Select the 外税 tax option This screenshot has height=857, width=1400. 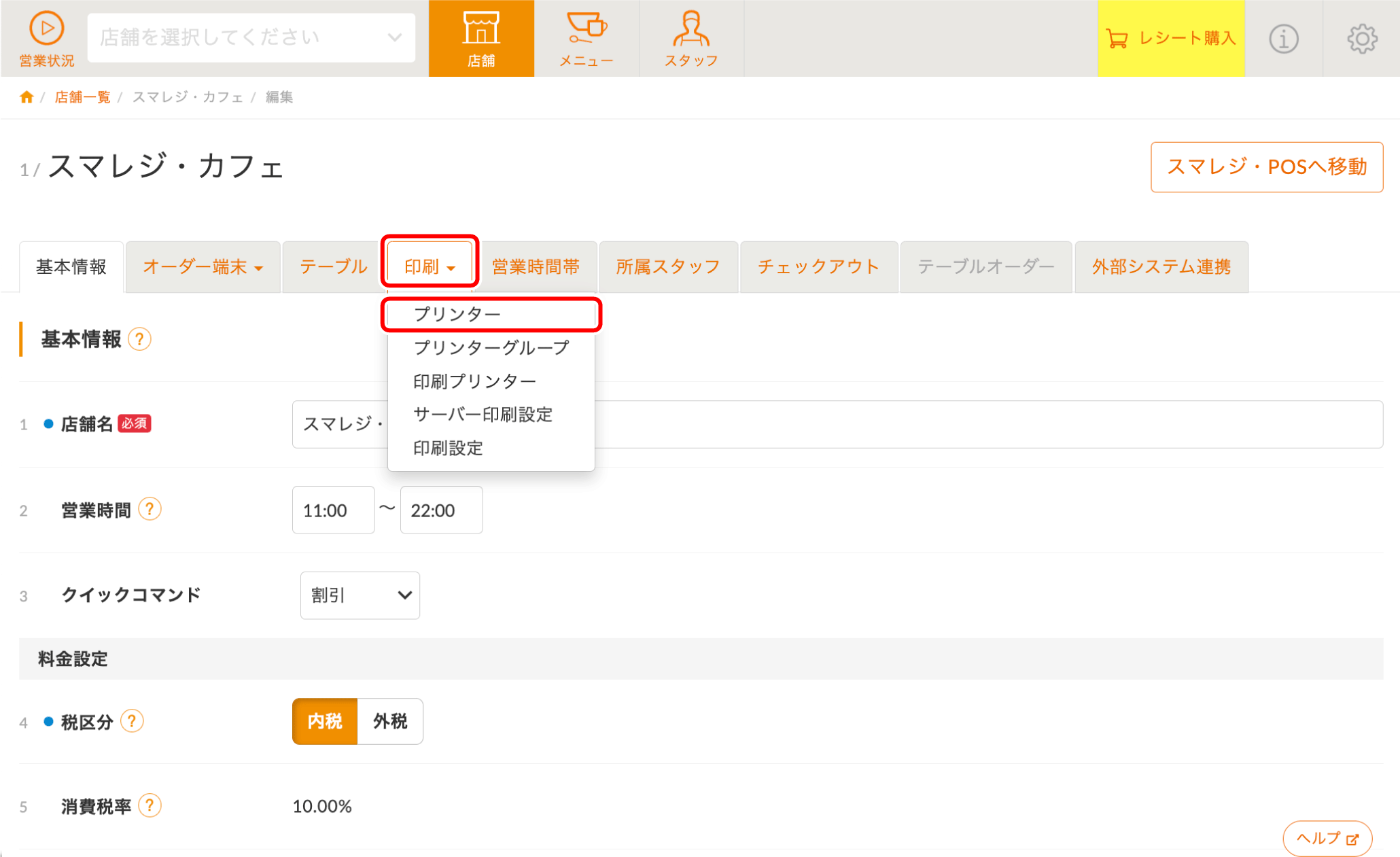coord(390,721)
